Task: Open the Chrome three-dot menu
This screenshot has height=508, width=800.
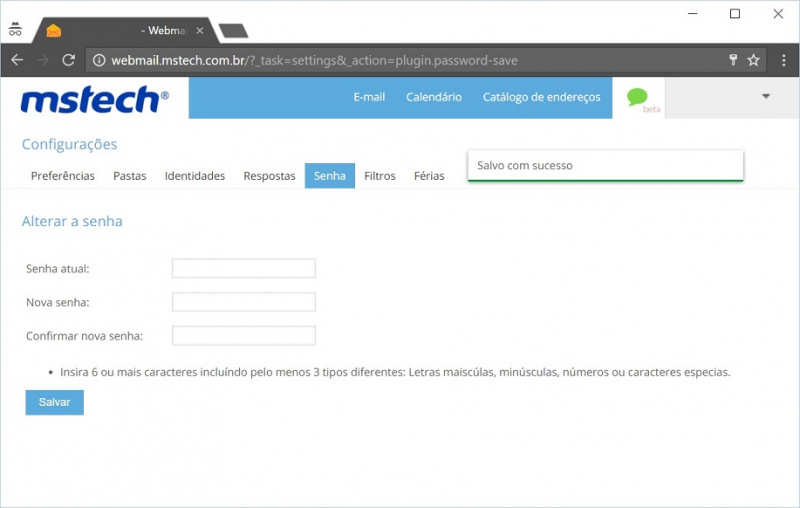Action: pyautogui.click(x=784, y=60)
